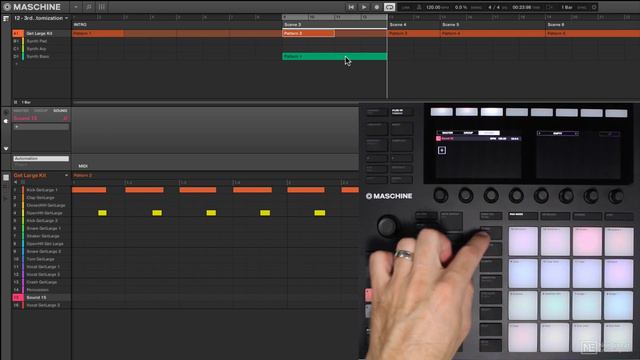640x360 pixels.
Task: Toggle the arranger view icon
Action: tap(6, 18)
